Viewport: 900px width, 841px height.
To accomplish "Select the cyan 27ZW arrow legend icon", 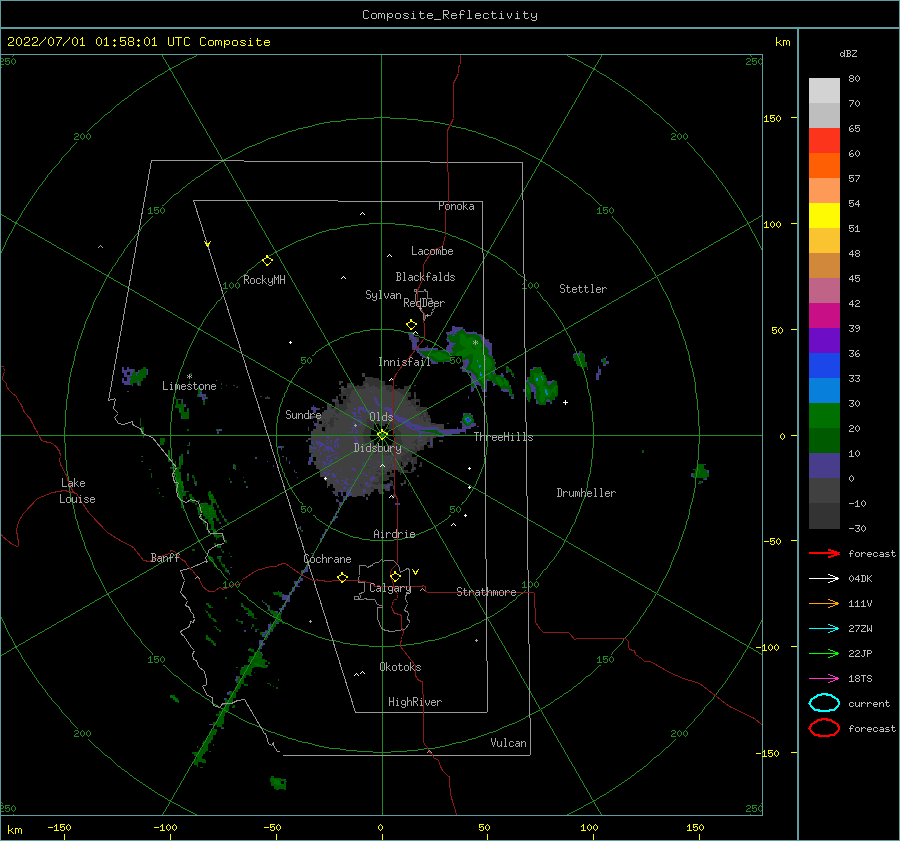I will (824, 629).
